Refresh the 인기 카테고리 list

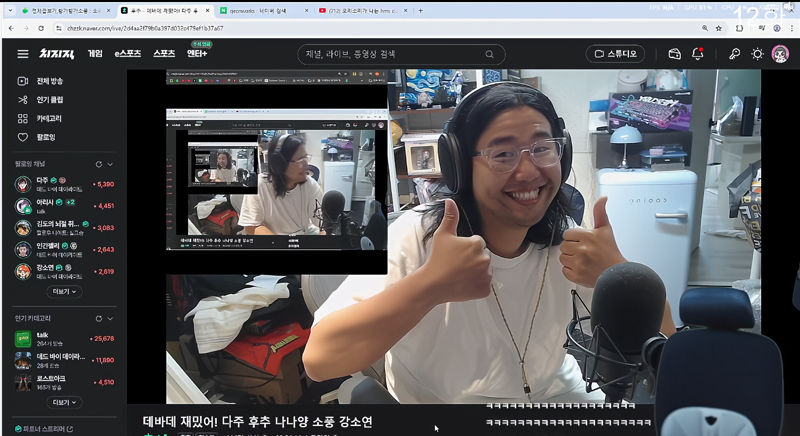point(98,317)
